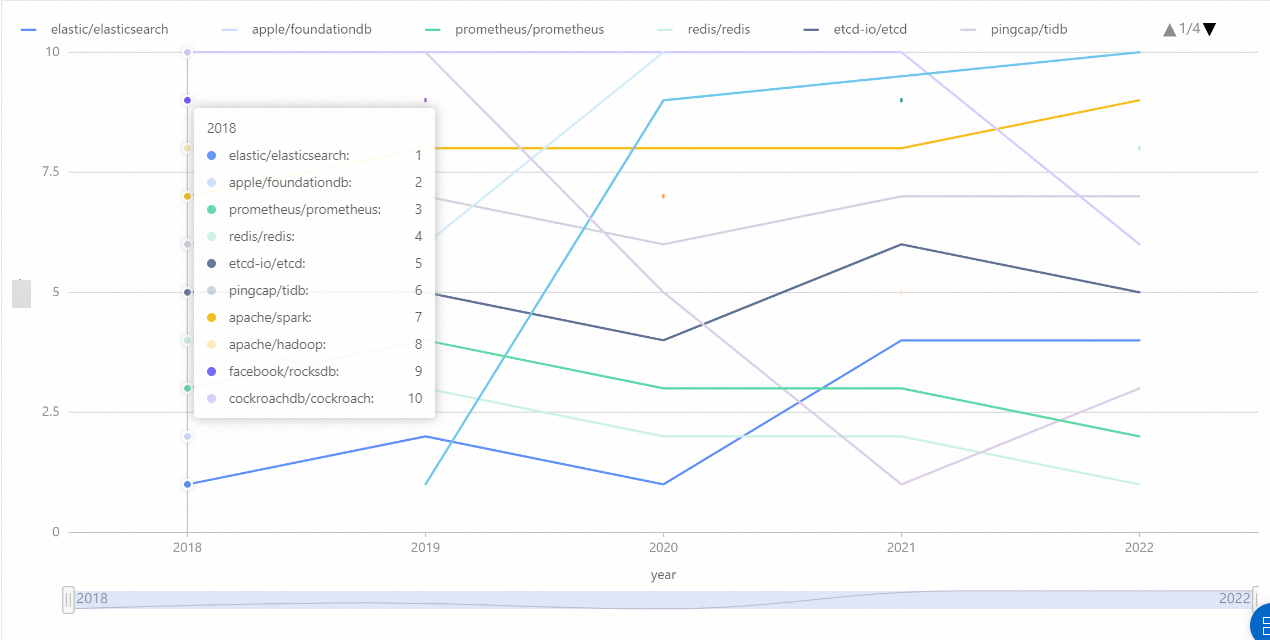Go to previous legend page arrow
This screenshot has height=640, width=1270.
[1170, 30]
